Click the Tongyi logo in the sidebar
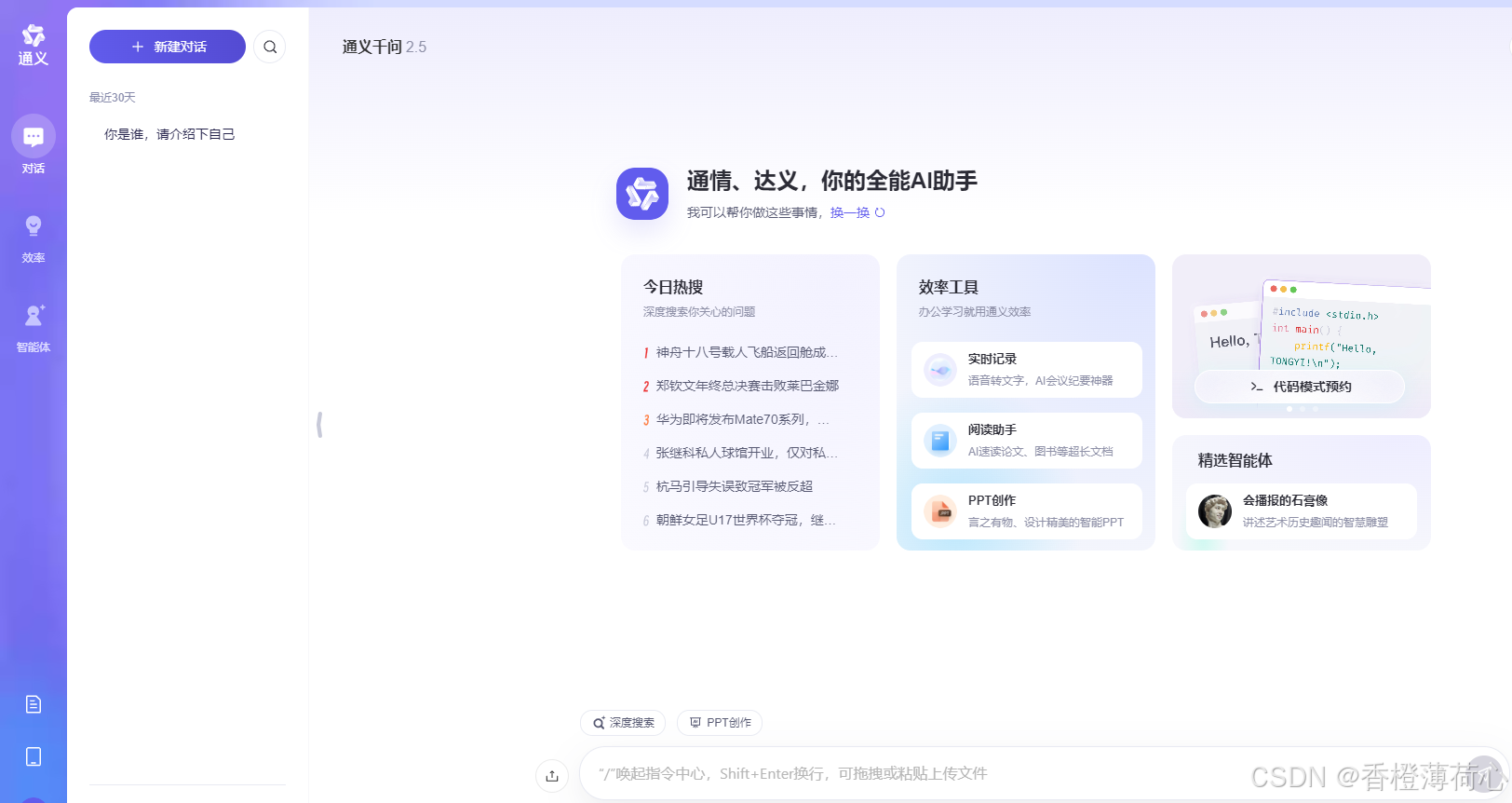Image resolution: width=1512 pixels, height=803 pixels. coord(34,45)
